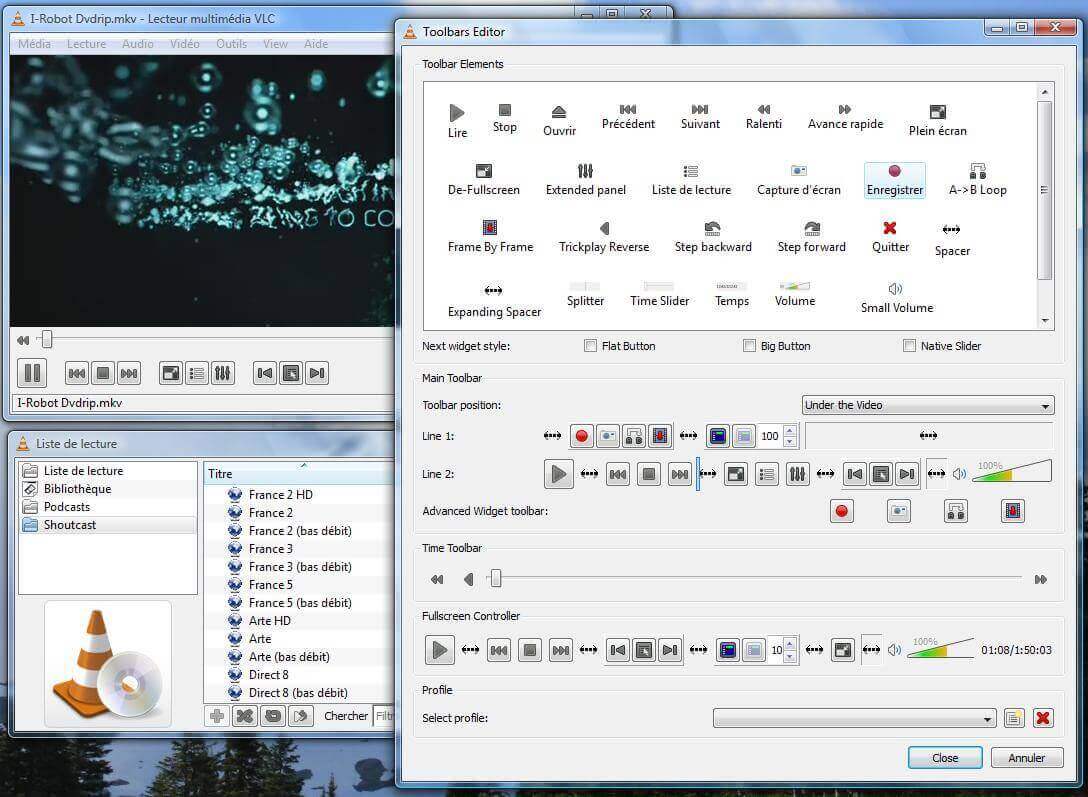The image size is (1088, 797).
Task: Select the Shoutcast entry in the playlist sidebar
Action: pos(69,524)
